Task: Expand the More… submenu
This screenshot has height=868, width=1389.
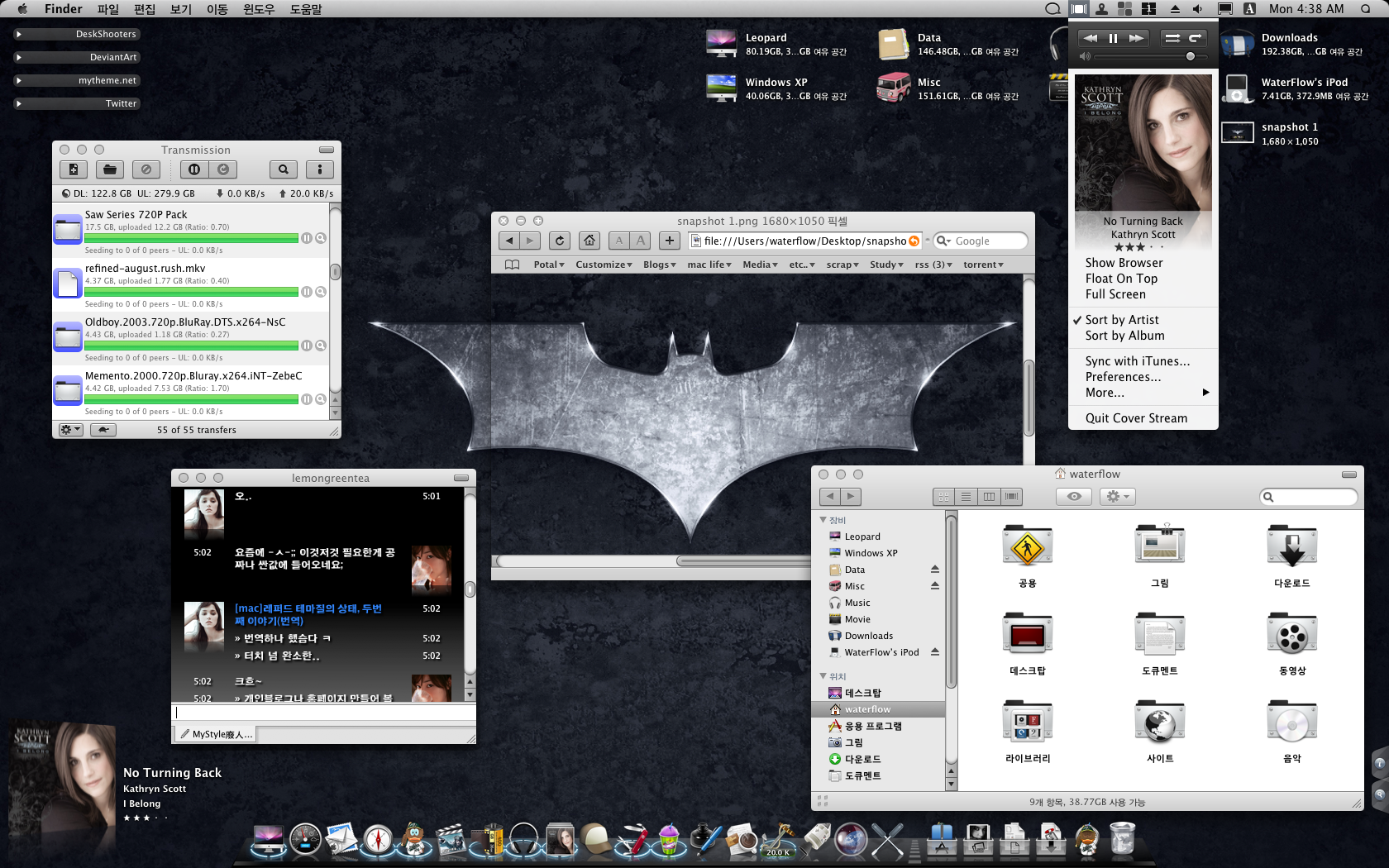Action: (1143, 393)
